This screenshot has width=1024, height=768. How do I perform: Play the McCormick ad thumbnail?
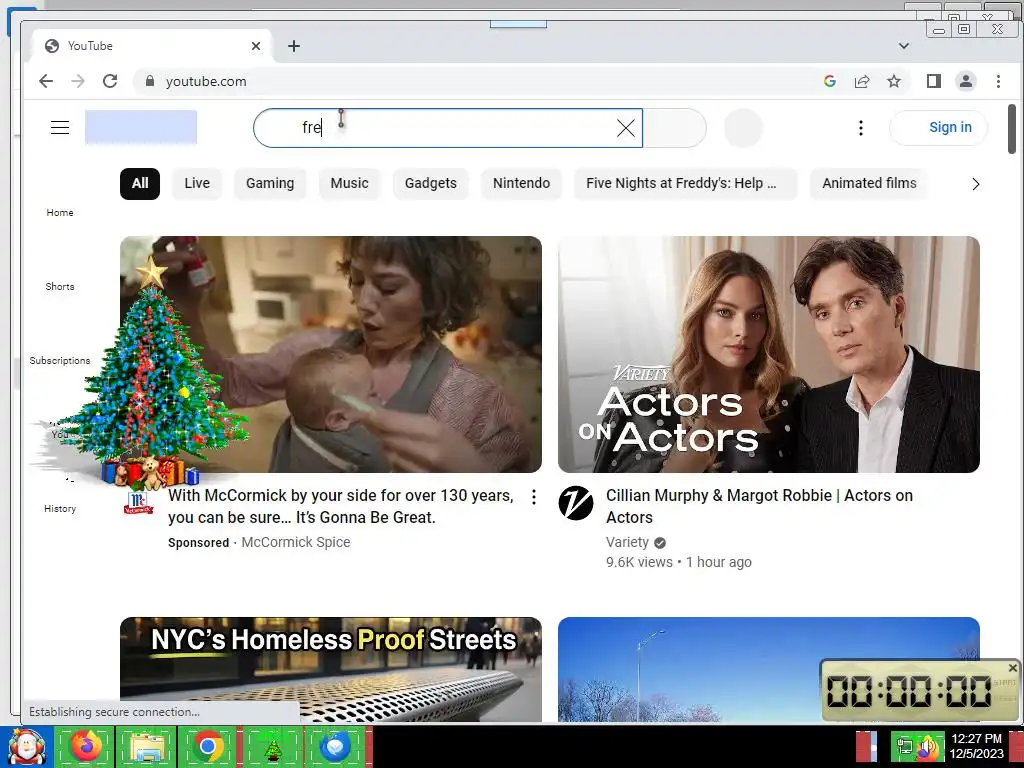(x=331, y=354)
